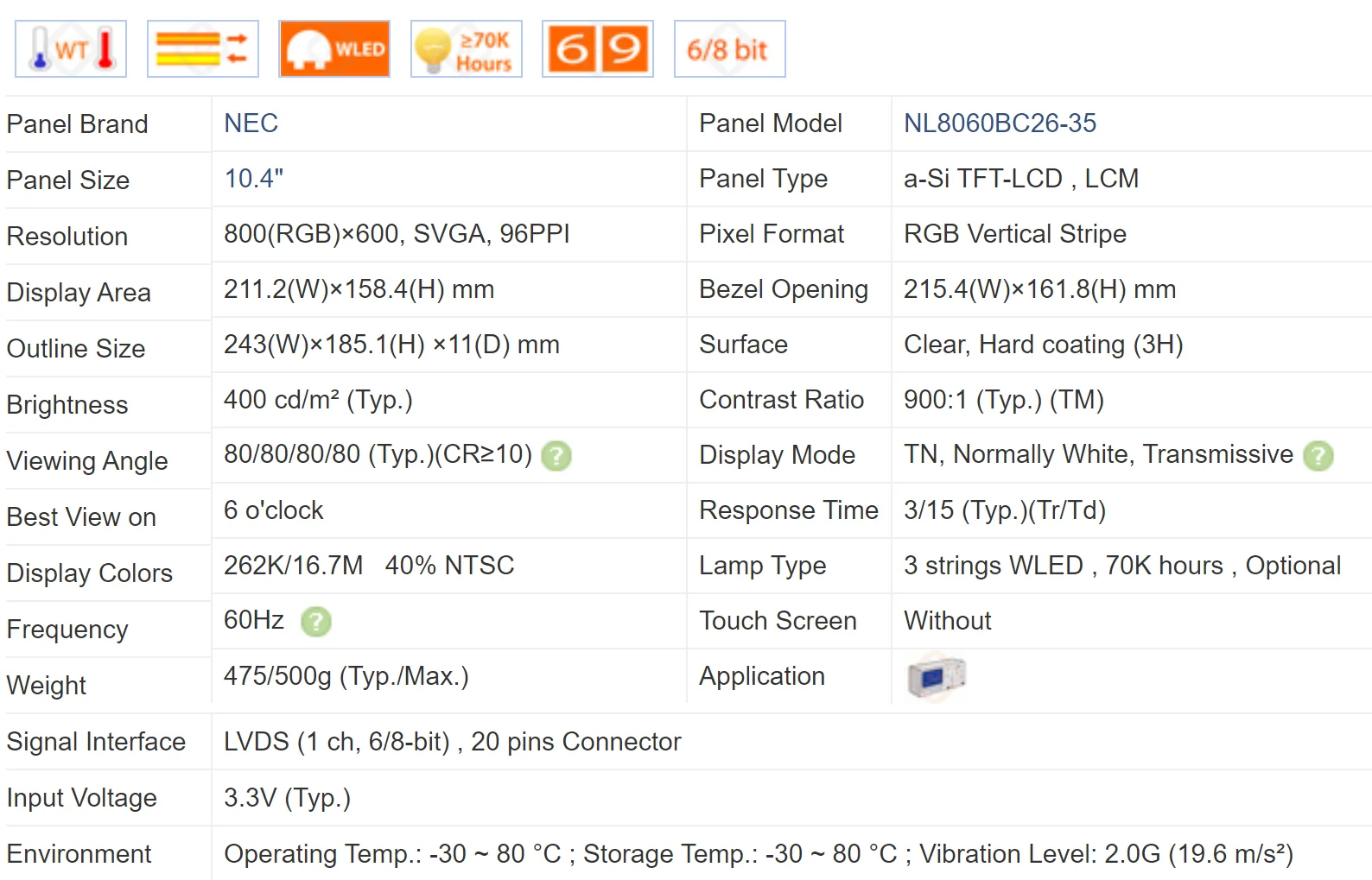Image resolution: width=1372 pixels, height=880 pixels.
Task: Select the "RGB Vertical Stripe" pixel format text
Action: 1015,234
